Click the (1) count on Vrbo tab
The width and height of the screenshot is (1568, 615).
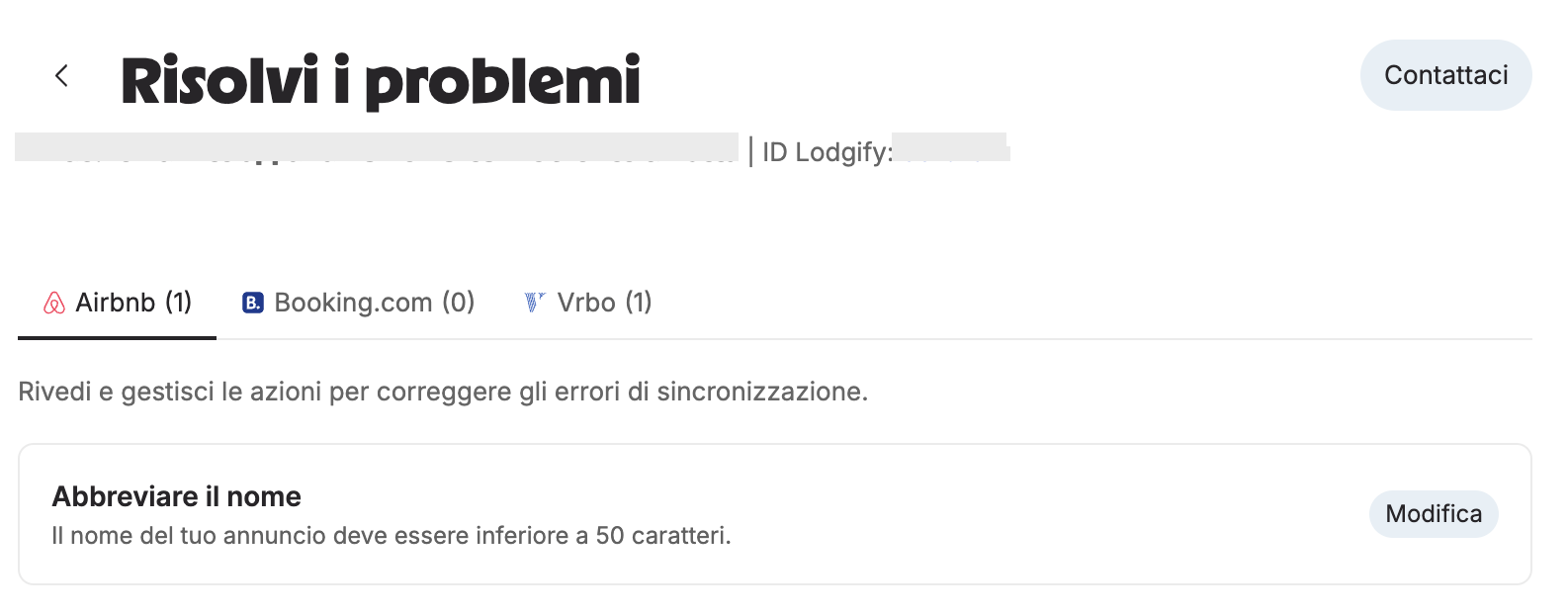click(x=639, y=303)
